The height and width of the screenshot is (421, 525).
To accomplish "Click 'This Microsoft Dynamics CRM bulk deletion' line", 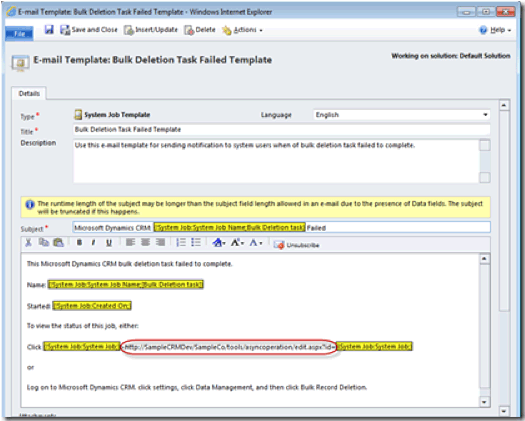I will (130, 264).
